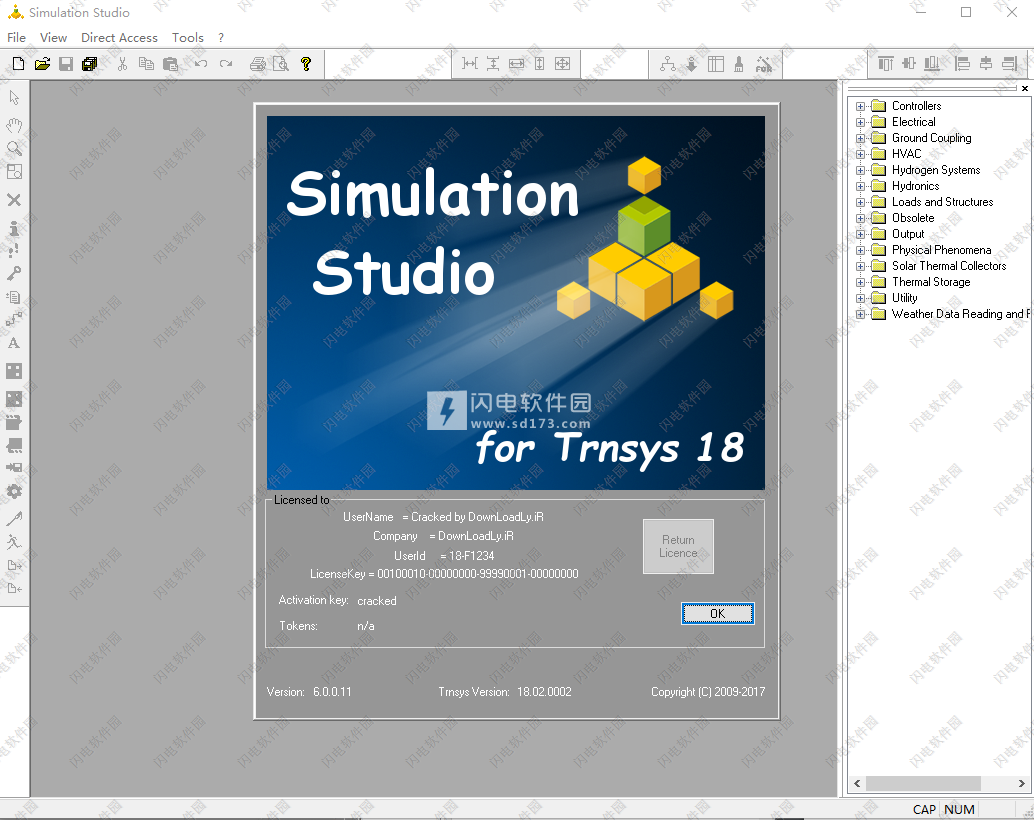1034x820 pixels.
Task: Select the Utility tree item
Action: point(904,298)
